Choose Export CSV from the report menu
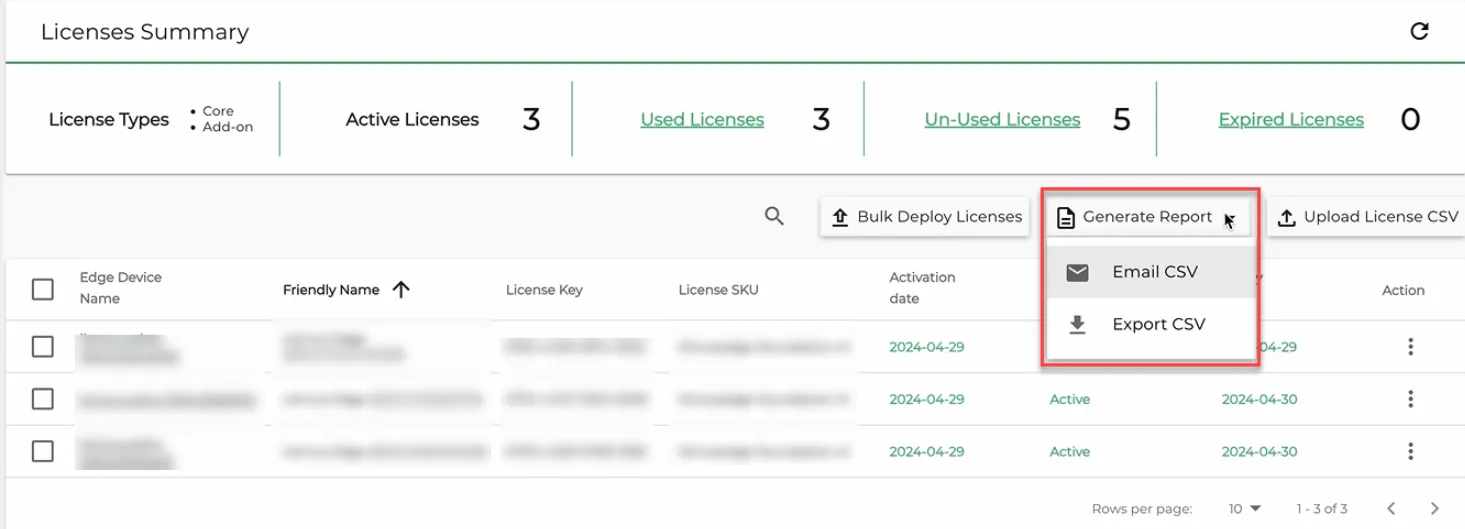 (1150, 324)
